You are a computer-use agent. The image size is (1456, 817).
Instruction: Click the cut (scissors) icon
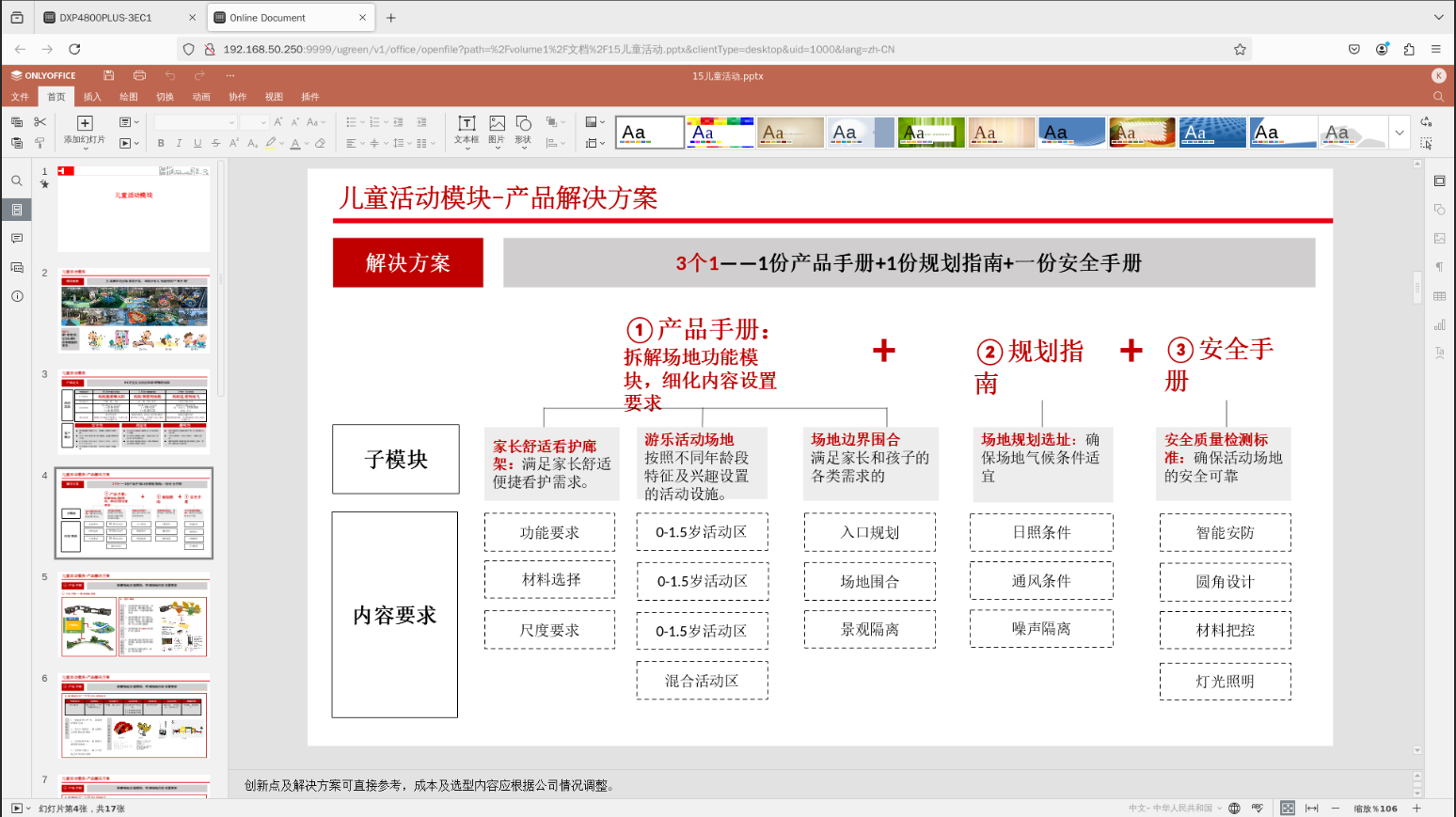(40, 122)
